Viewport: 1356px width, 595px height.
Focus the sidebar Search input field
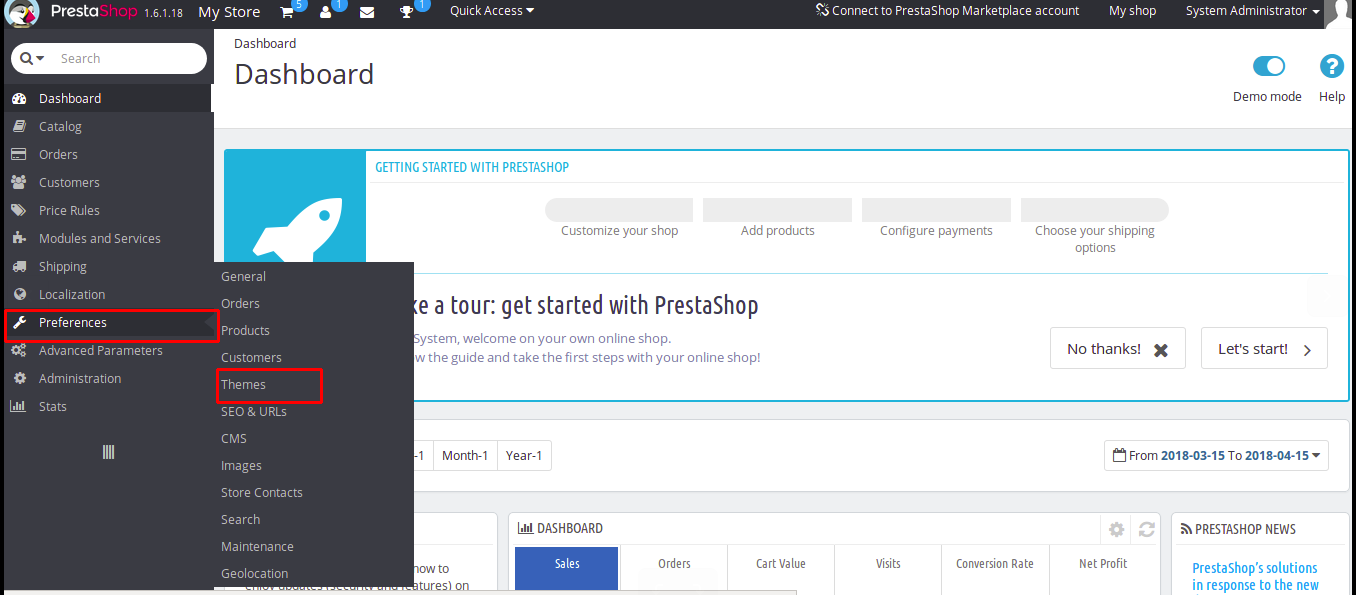click(130, 58)
